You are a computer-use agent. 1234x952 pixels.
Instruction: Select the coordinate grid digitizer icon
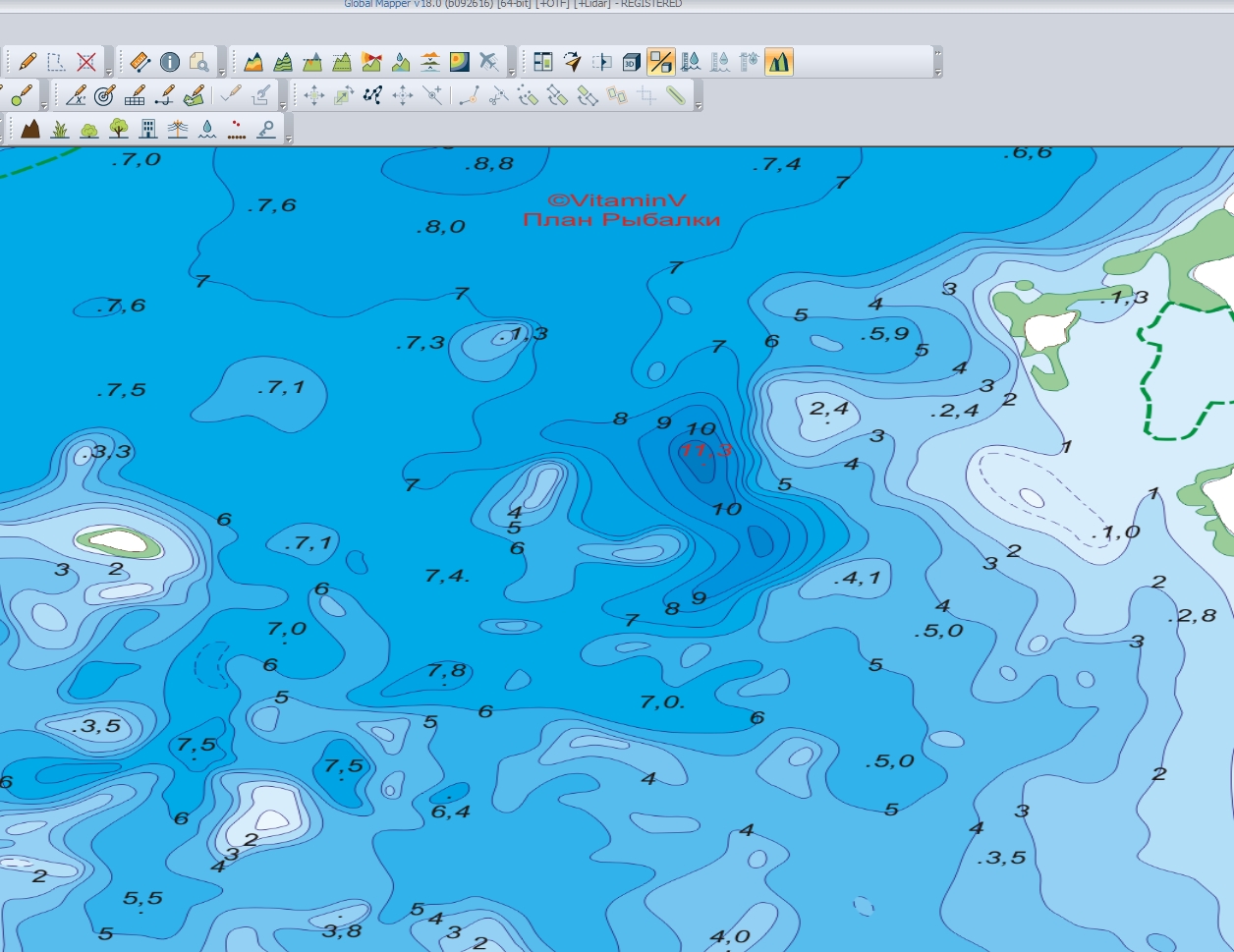137,95
